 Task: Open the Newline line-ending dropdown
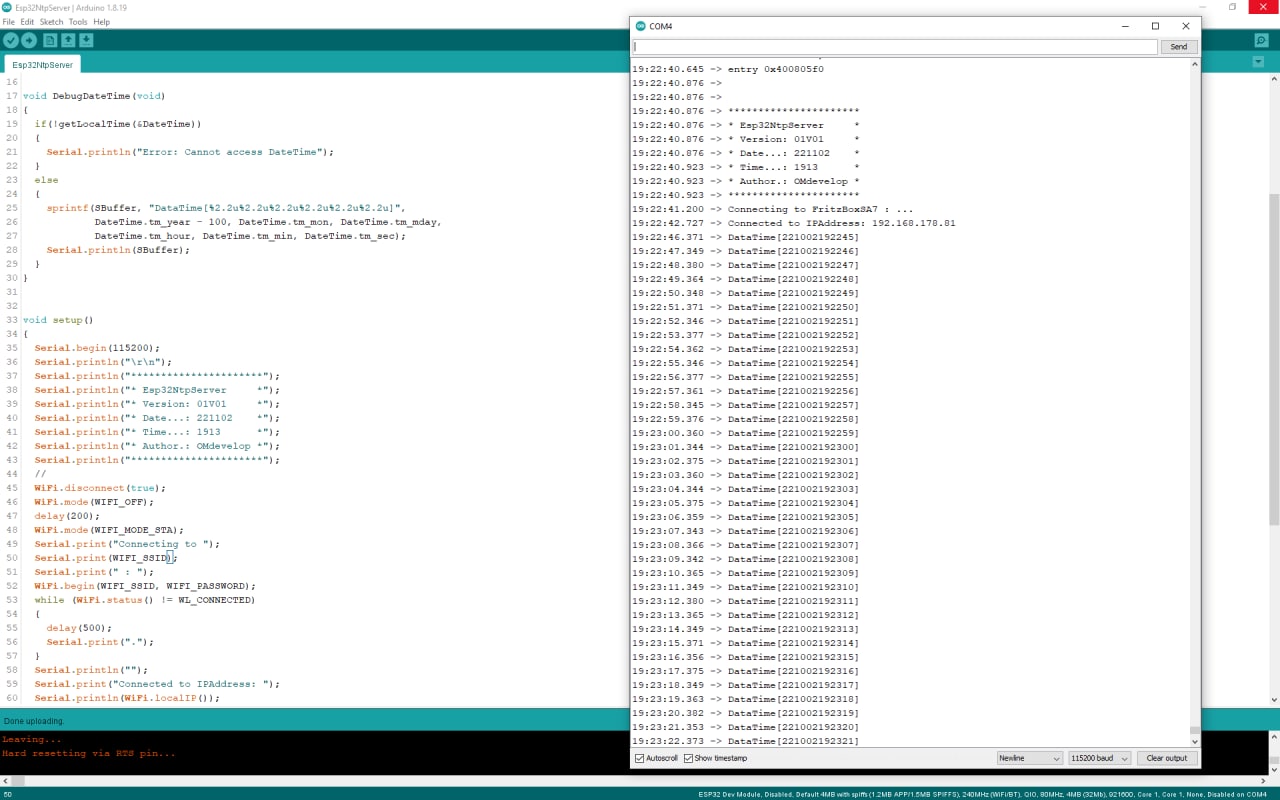pos(1029,758)
